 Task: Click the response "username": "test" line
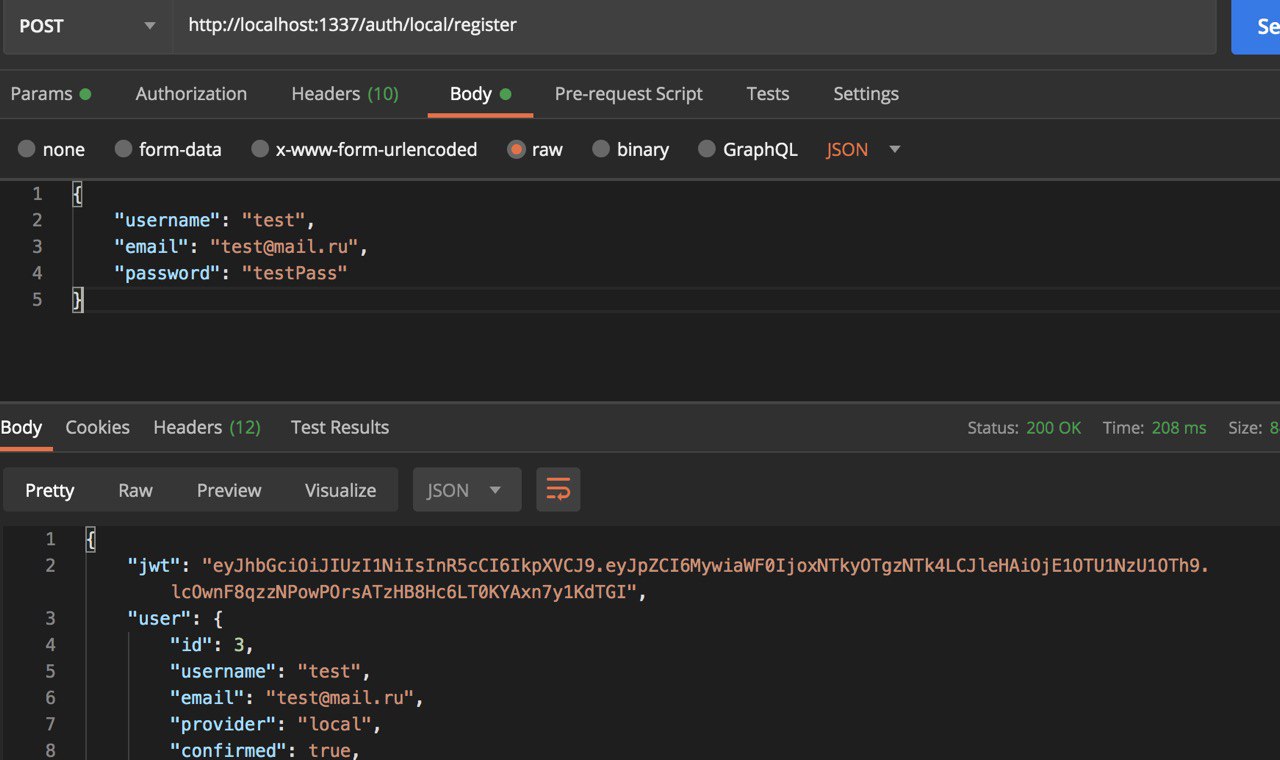pyautogui.click(x=271, y=671)
